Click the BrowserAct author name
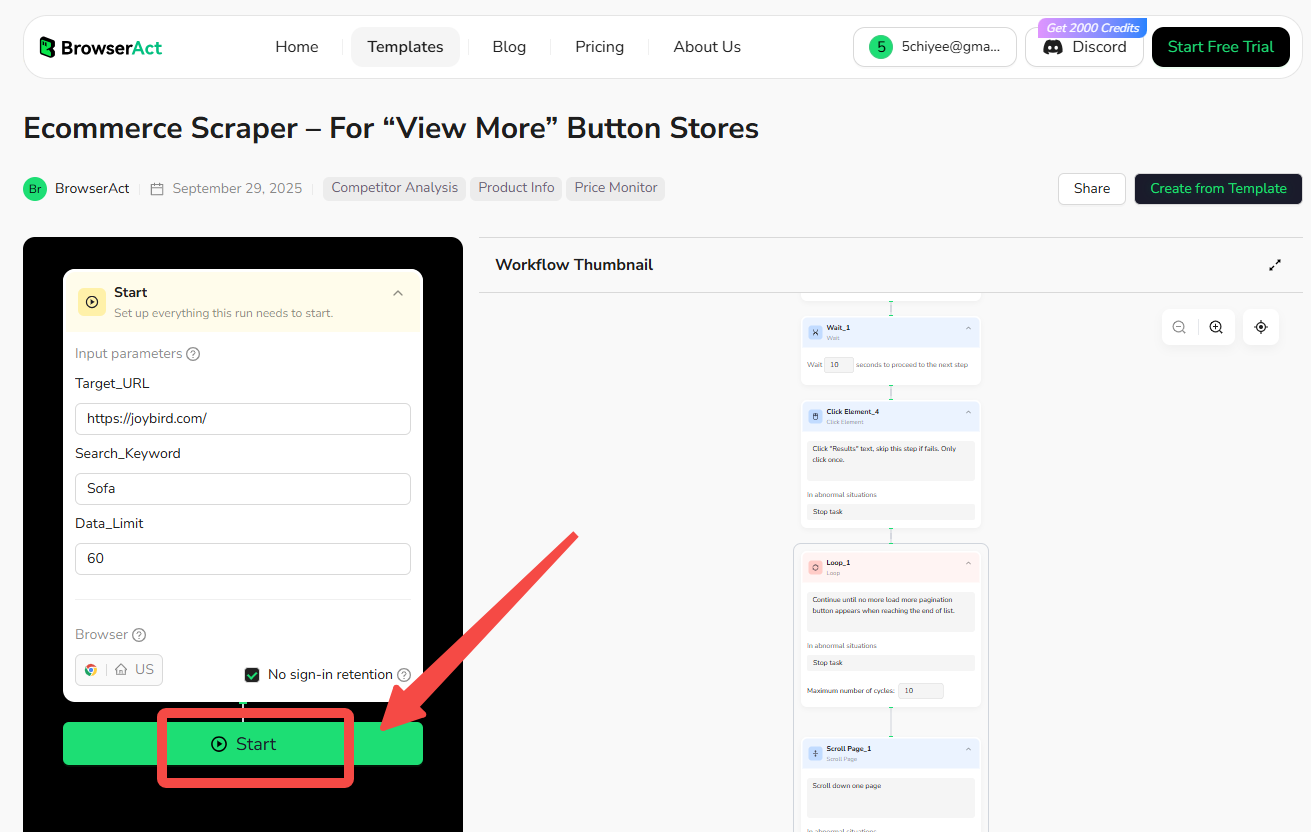This screenshot has height=832, width=1311. (92, 188)
